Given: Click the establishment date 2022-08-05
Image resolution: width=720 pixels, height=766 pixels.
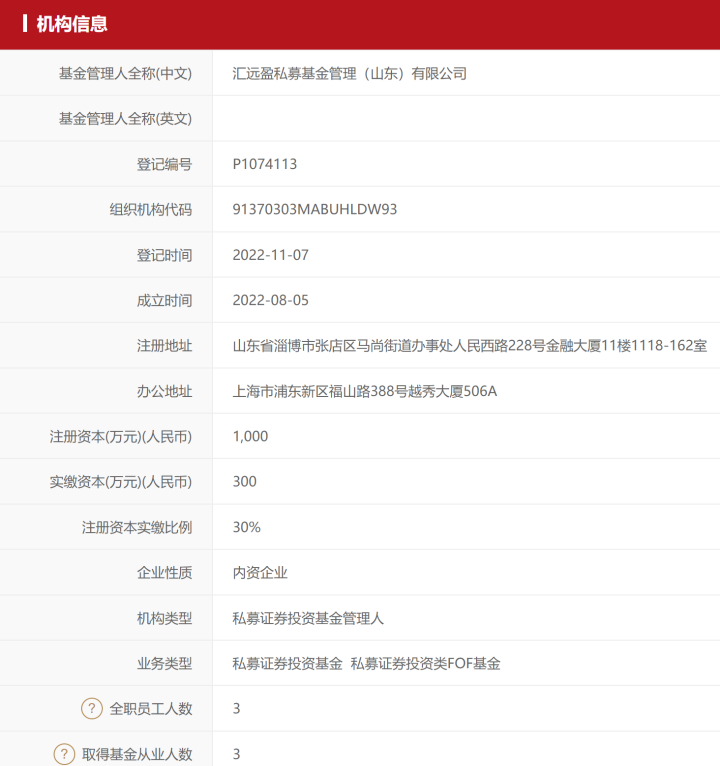Looking at the screenshot, I should point(271,300).
